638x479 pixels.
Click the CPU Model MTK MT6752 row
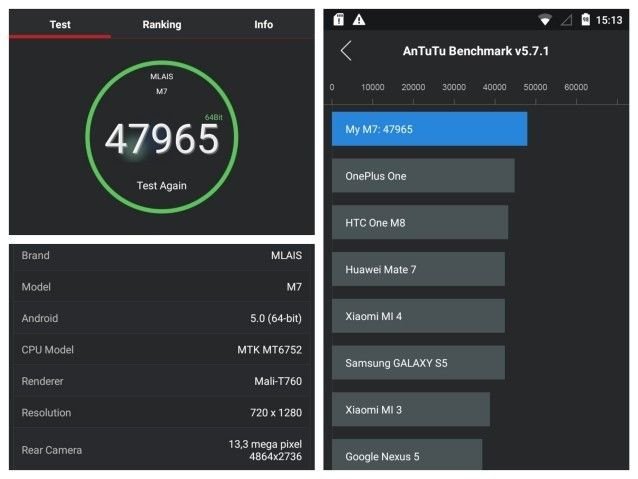[x=162, y=350]
